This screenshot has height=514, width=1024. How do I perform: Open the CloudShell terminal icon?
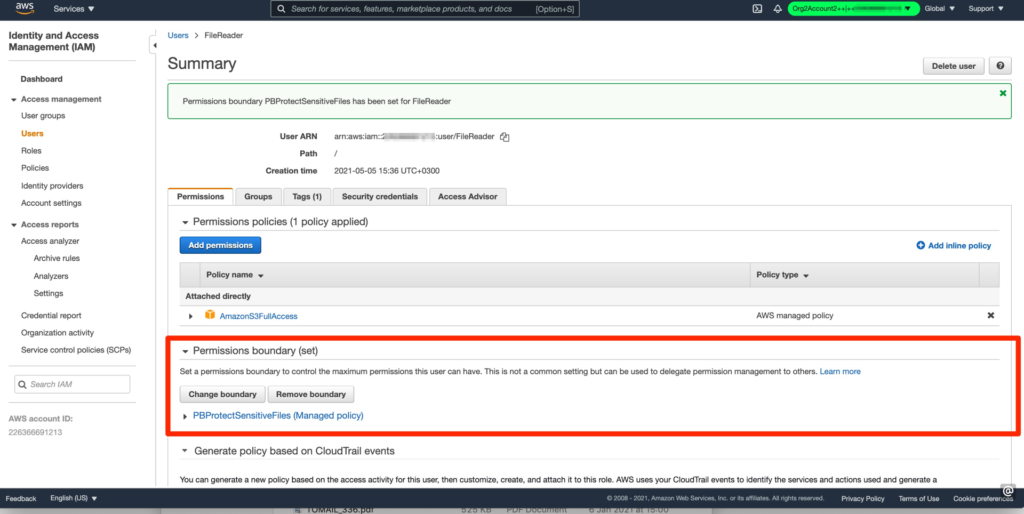click(x=758, y=9)
